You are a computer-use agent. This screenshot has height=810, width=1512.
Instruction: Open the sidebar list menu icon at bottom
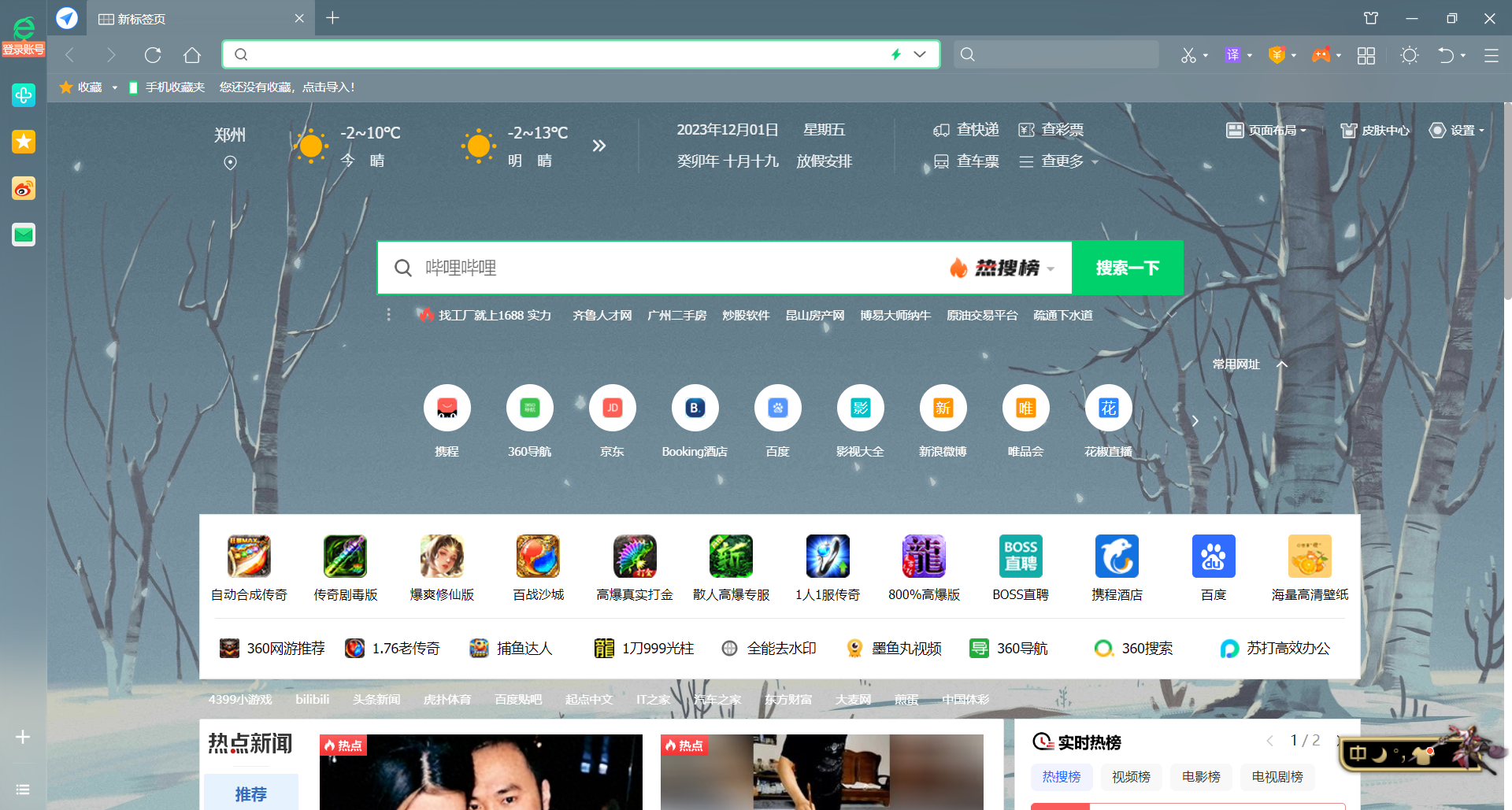[23, 789]
